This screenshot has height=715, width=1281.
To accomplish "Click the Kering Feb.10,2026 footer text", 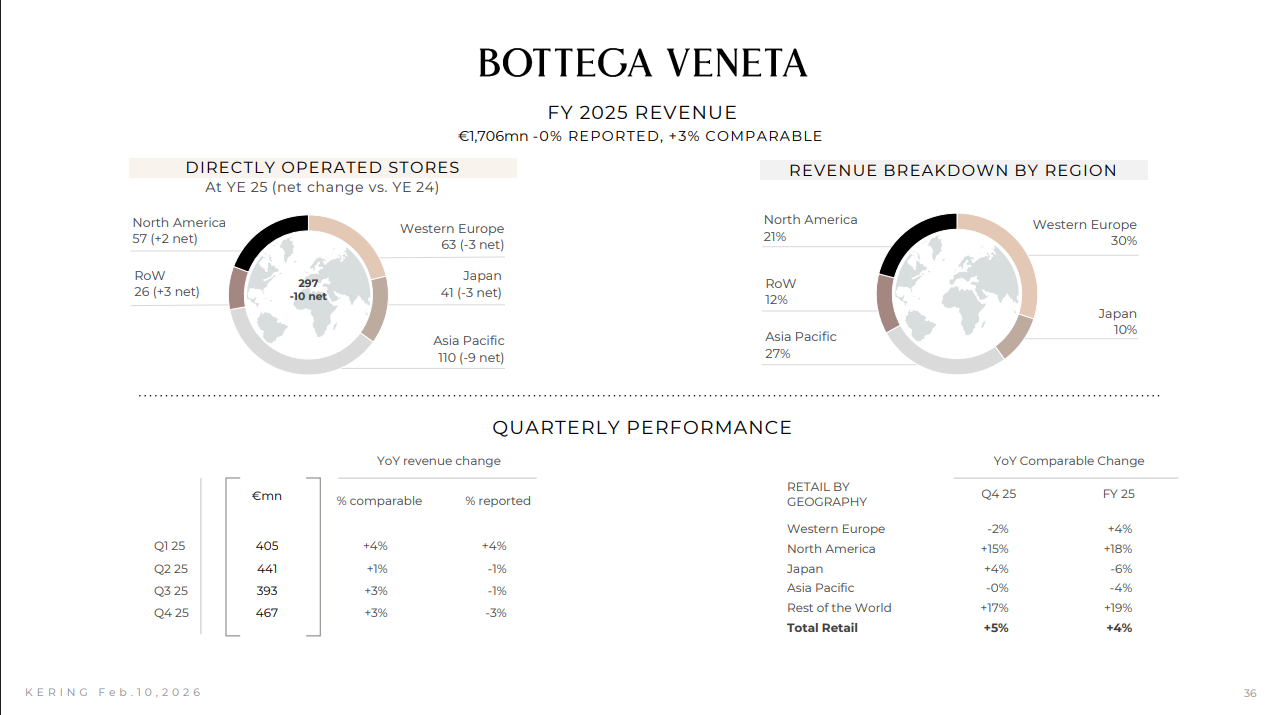I will 113,692.
